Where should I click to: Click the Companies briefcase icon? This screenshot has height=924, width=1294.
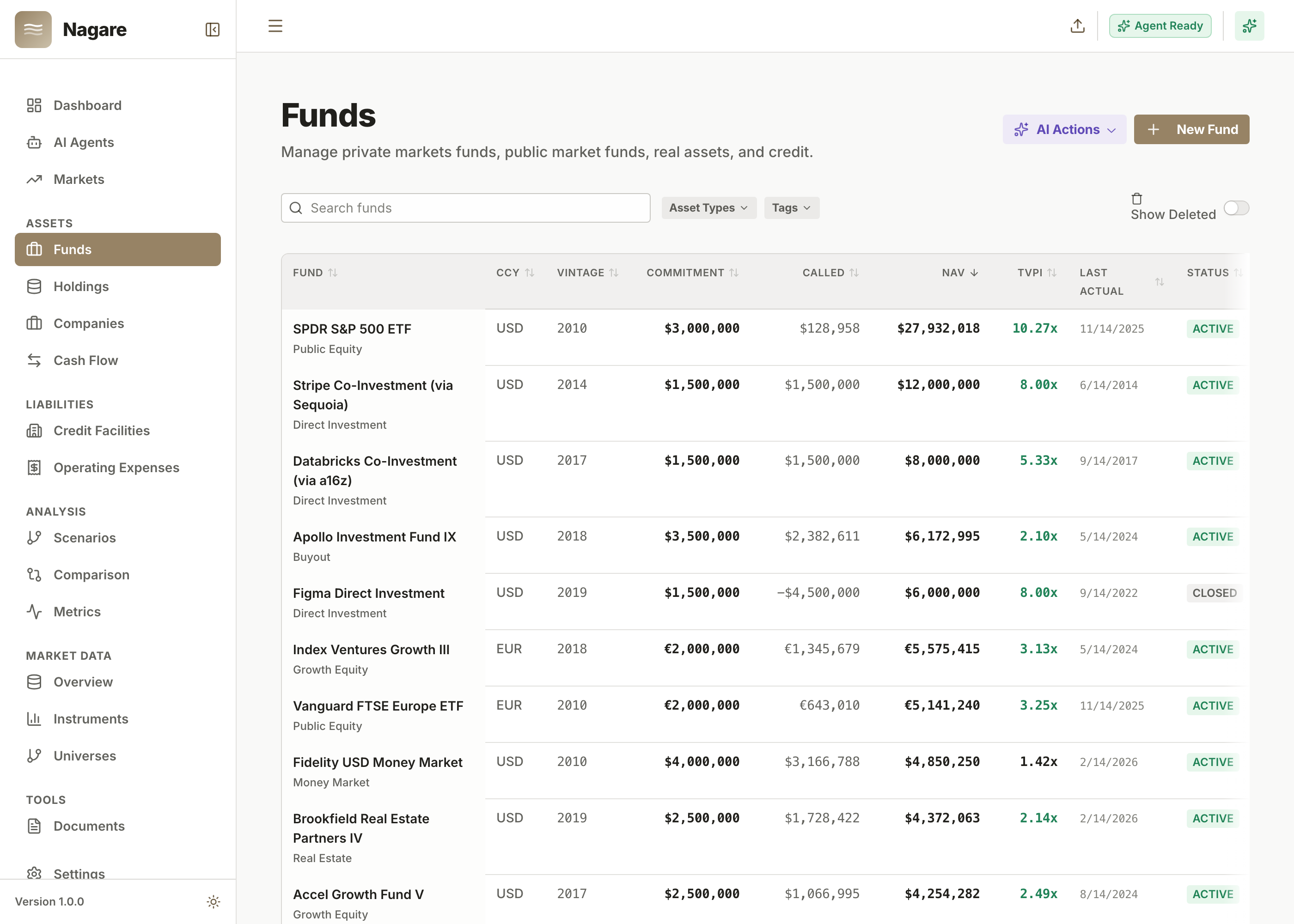tap(34, 323)
